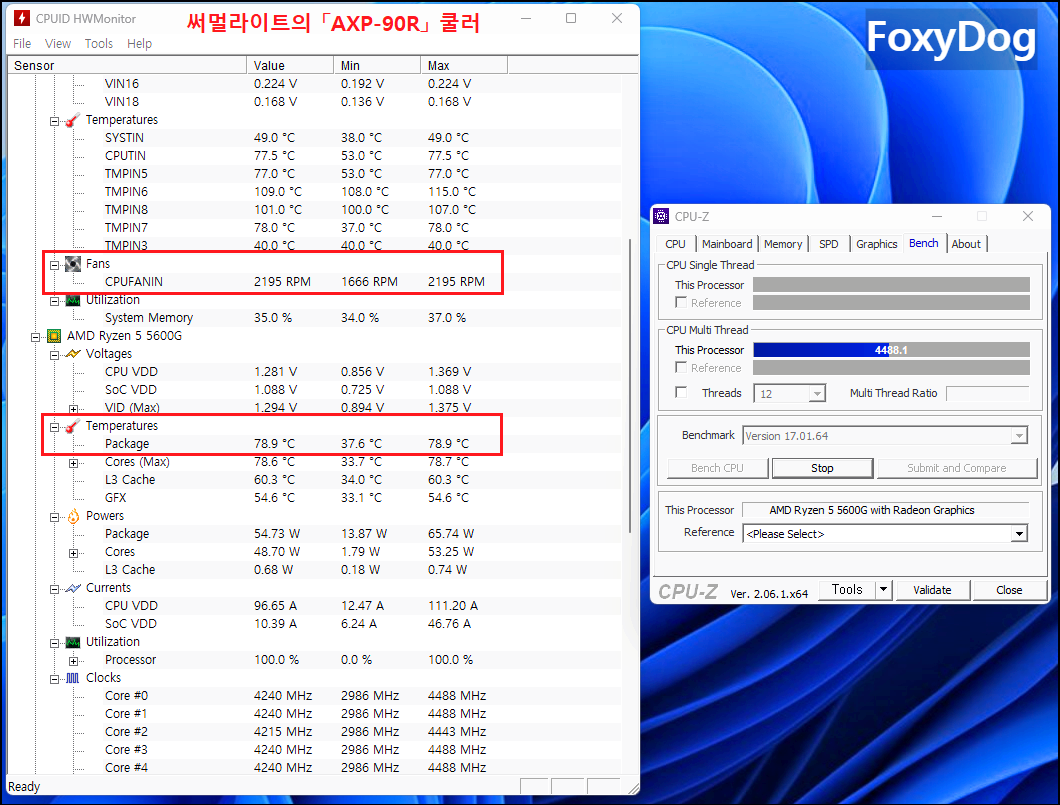Open the Threads count dropdown showing 12
This screenshot has height=805, width=1060.
(817, 393)
